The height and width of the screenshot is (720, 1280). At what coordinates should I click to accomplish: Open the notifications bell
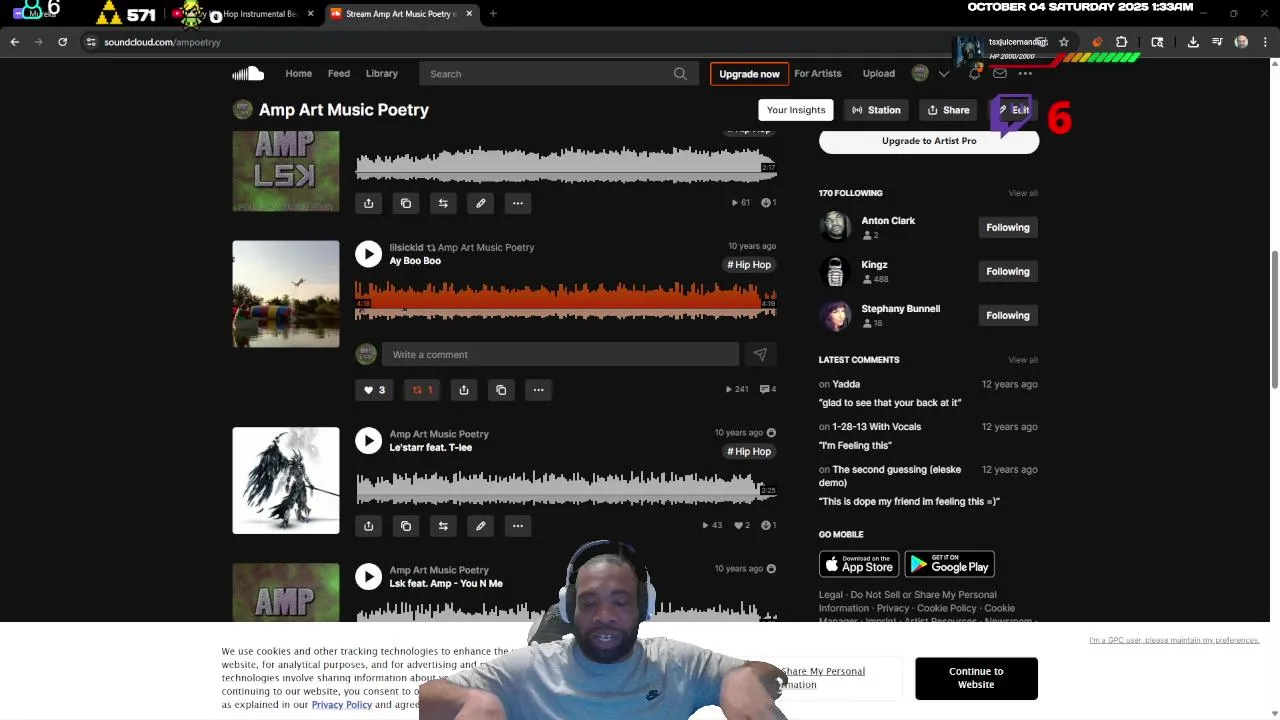(x=974, y=73)
